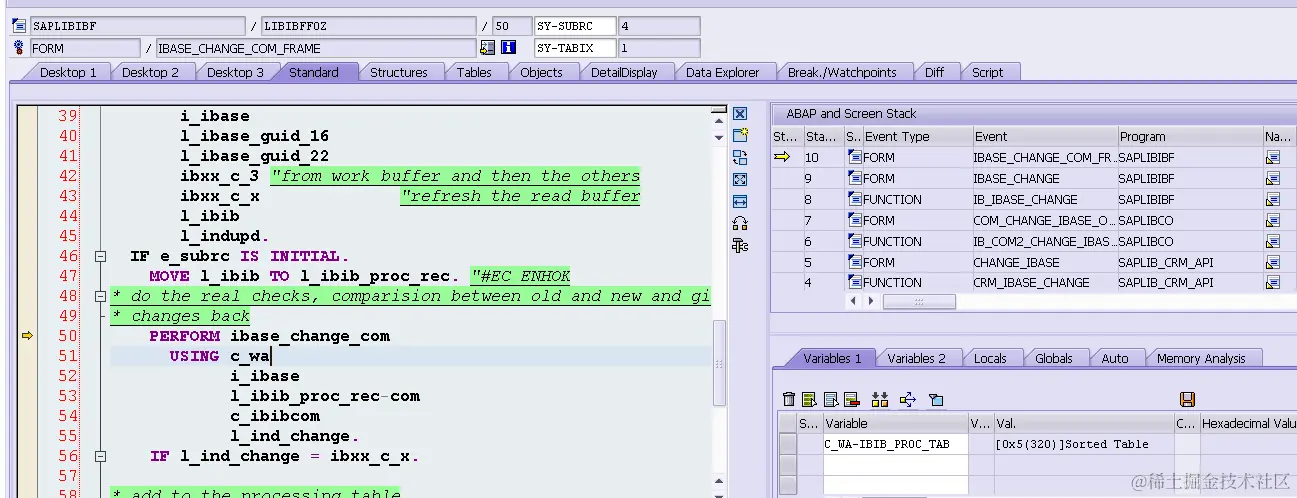Click the new tool icon below close

pos(740,135)
